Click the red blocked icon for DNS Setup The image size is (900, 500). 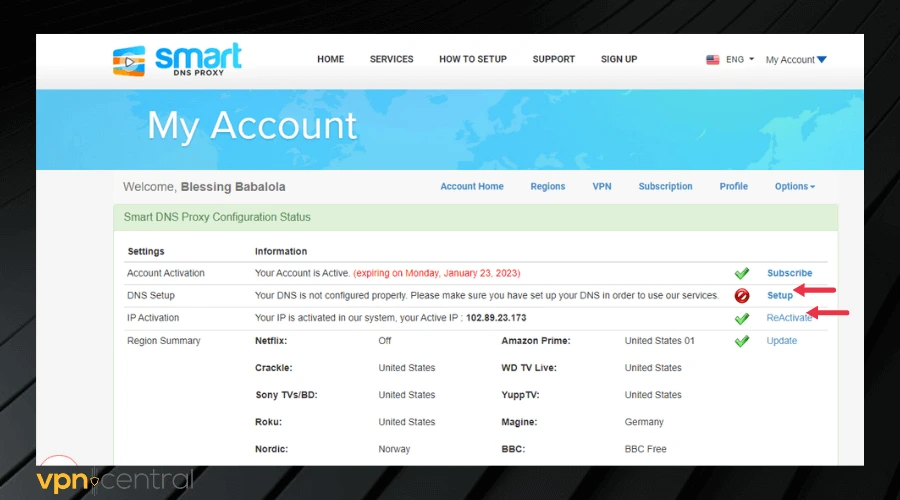point(742,296)
